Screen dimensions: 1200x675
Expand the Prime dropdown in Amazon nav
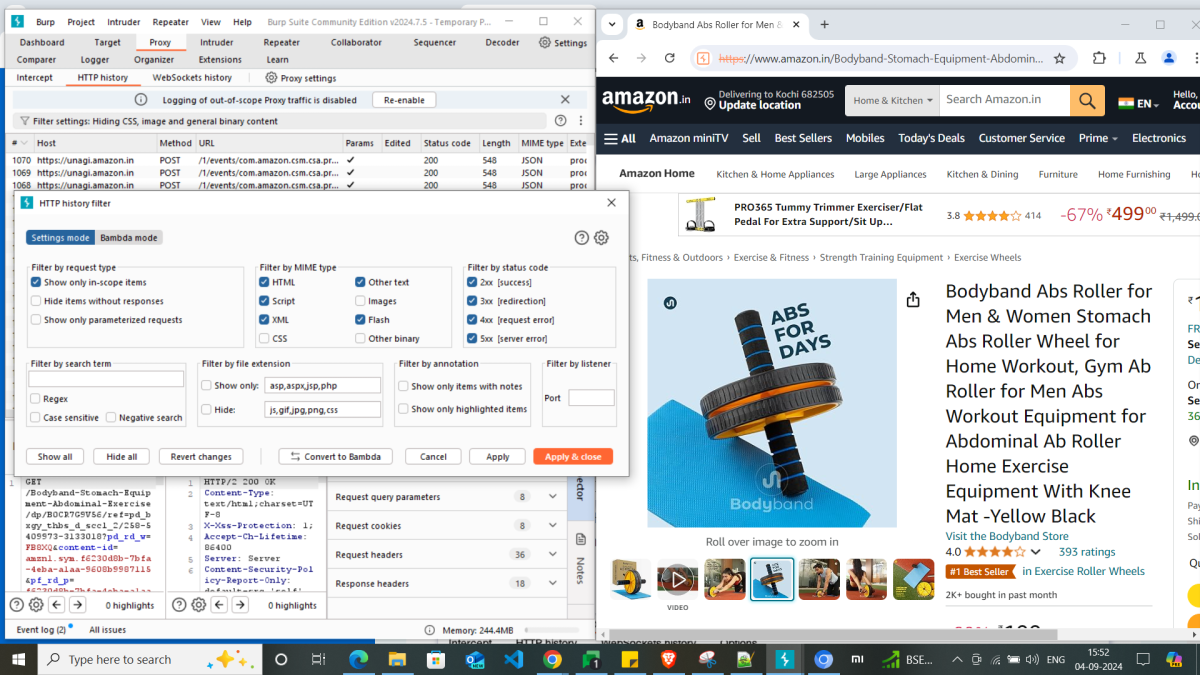1098,138
